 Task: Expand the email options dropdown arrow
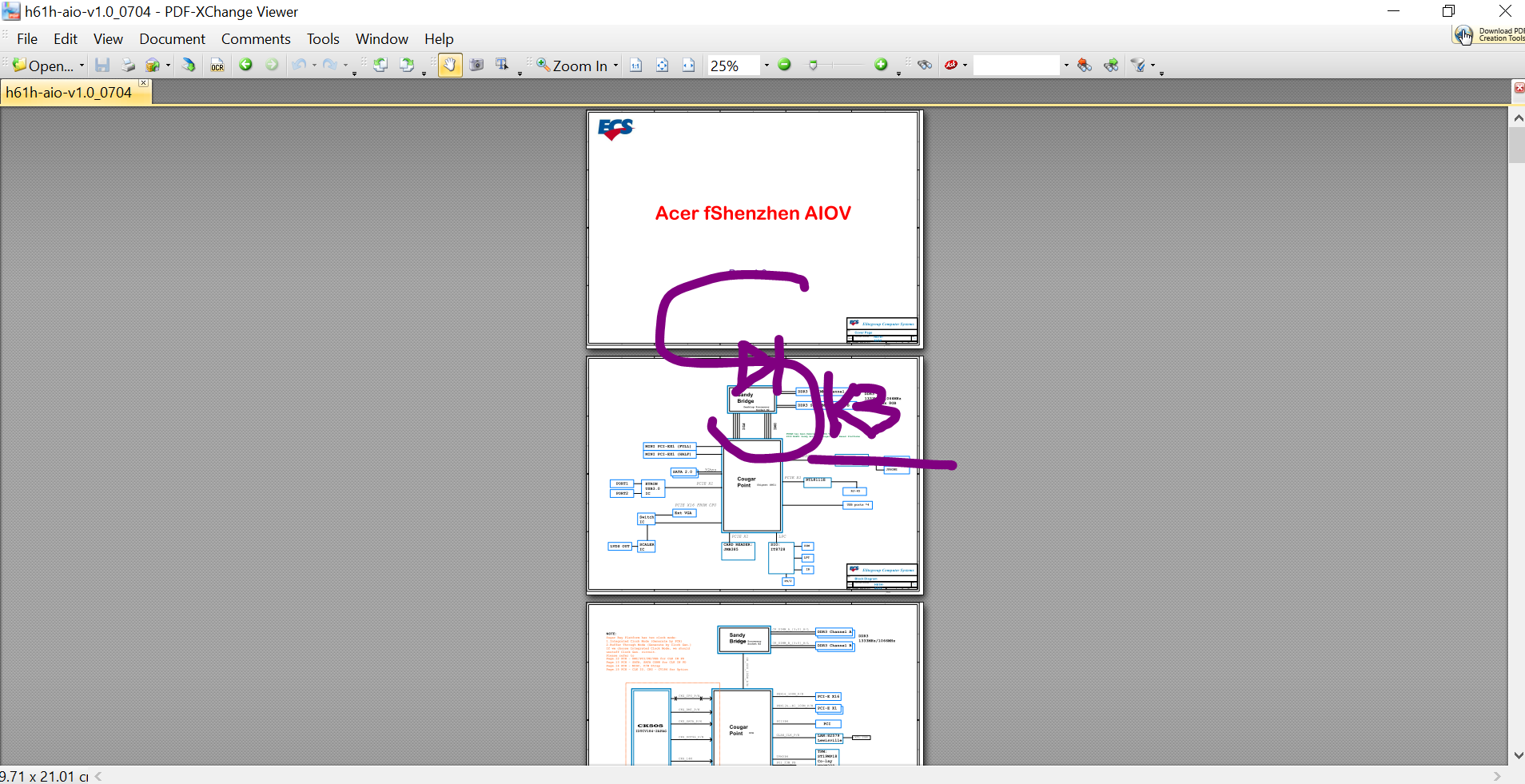168,66
